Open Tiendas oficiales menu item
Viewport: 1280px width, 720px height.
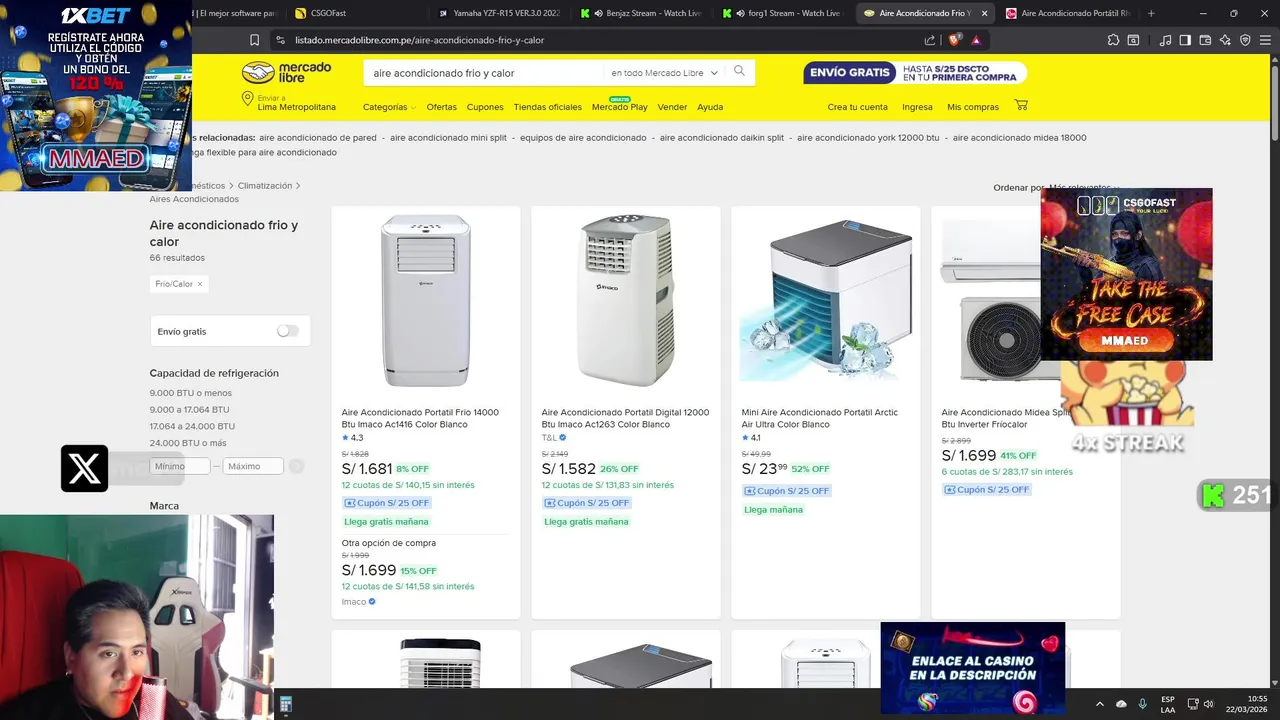click(x=547, y=107)
